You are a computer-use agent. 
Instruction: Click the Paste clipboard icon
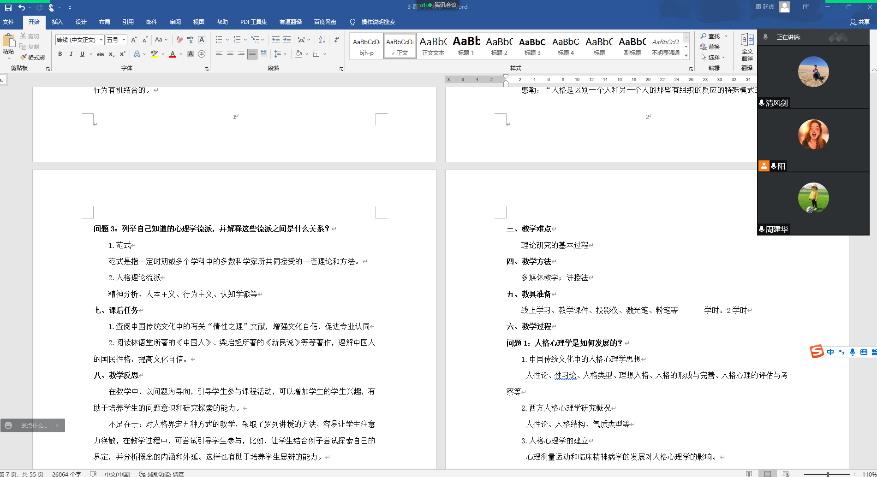coord(10,42)
